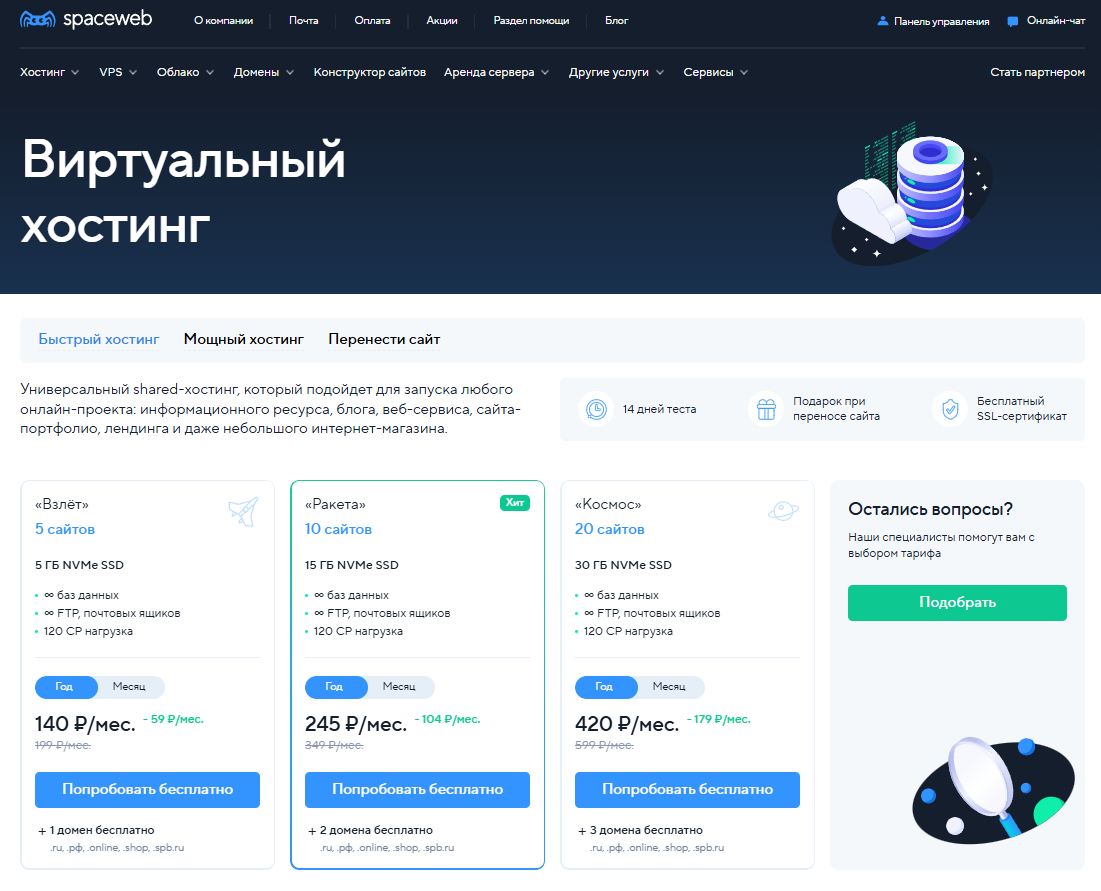Viewport: 1101px width, 891px height.
Task: Click the planet icon on the Космос plan
Action: (783, 510)
